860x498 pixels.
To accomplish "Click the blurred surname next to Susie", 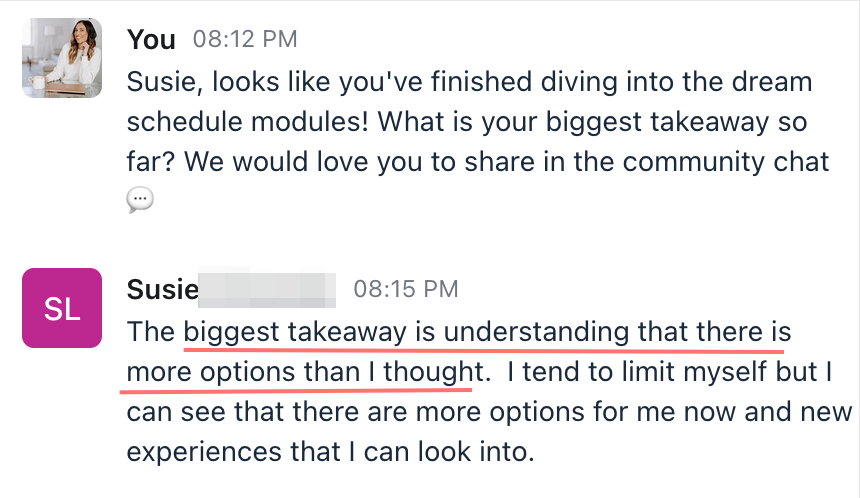I will (x=267, y=289).
